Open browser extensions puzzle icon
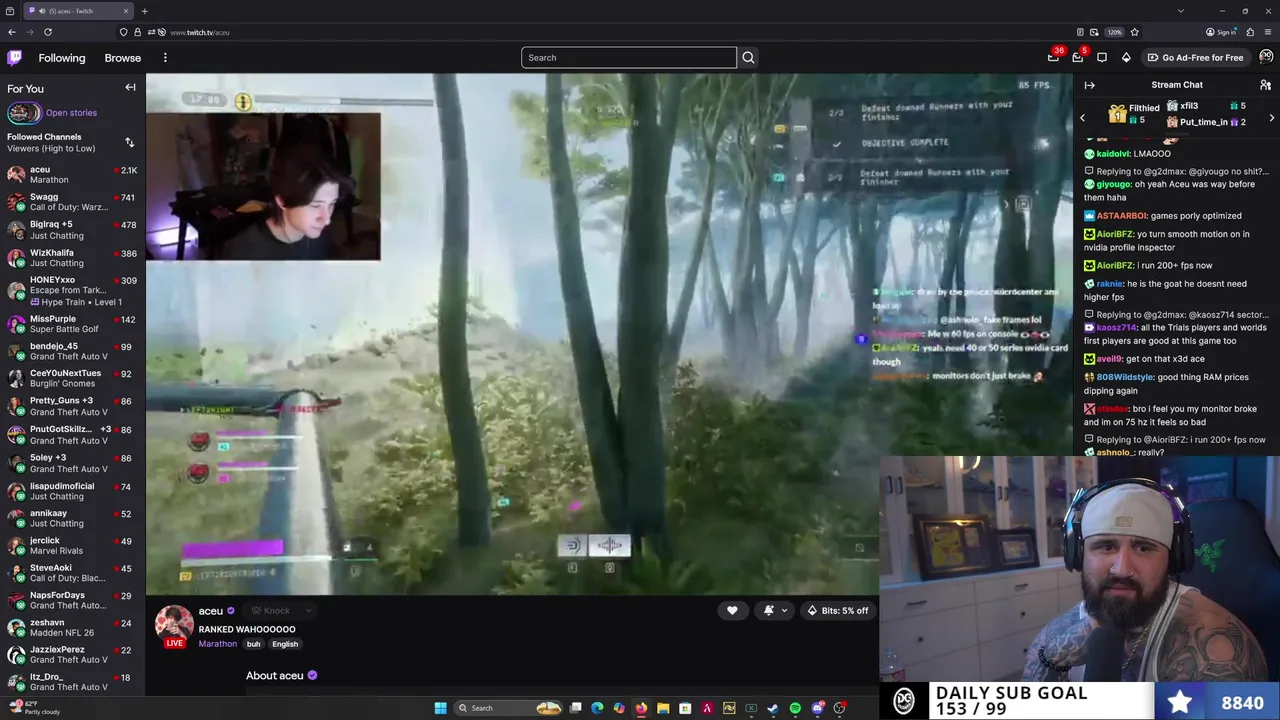The image size is (1280, 720). pyautogui.click(x=1250, y=32)
